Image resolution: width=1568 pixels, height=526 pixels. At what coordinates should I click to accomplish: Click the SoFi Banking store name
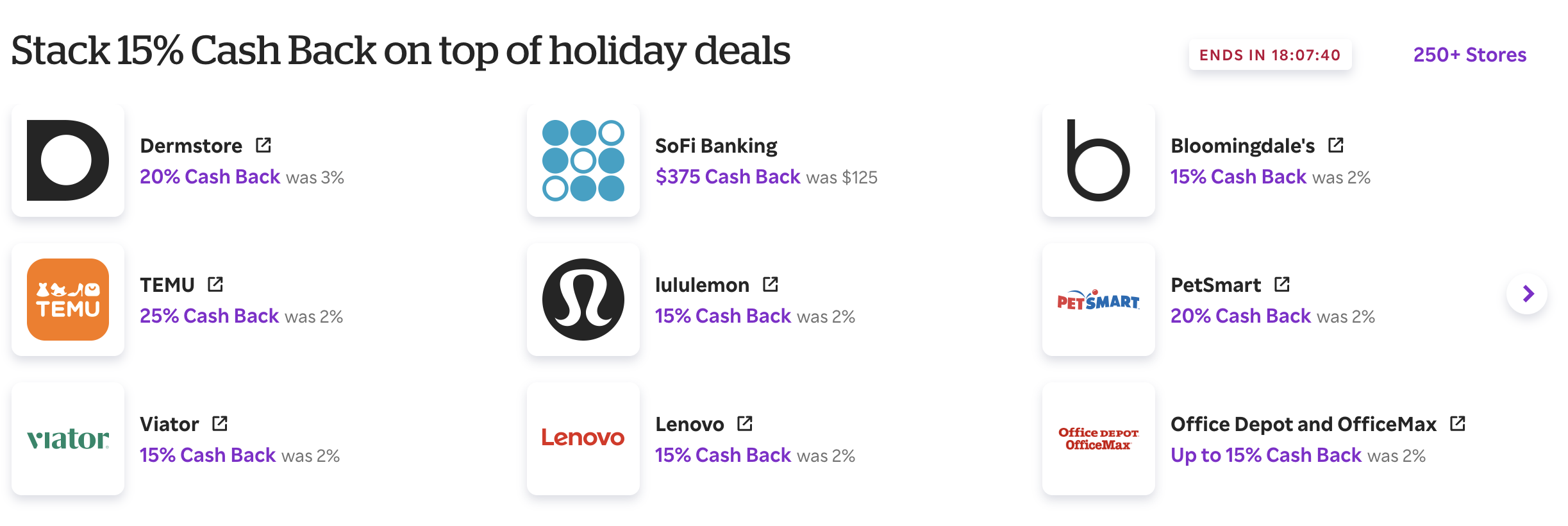[x=715, y=145]
